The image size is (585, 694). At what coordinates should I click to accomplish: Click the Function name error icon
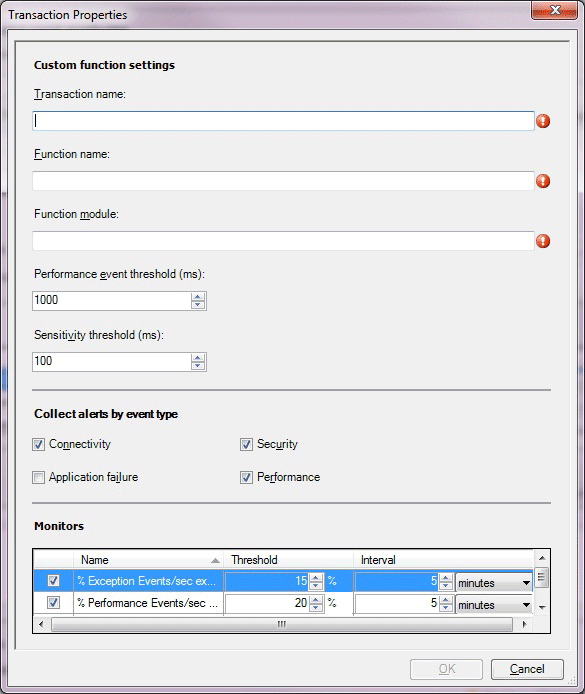click(543, 181)
